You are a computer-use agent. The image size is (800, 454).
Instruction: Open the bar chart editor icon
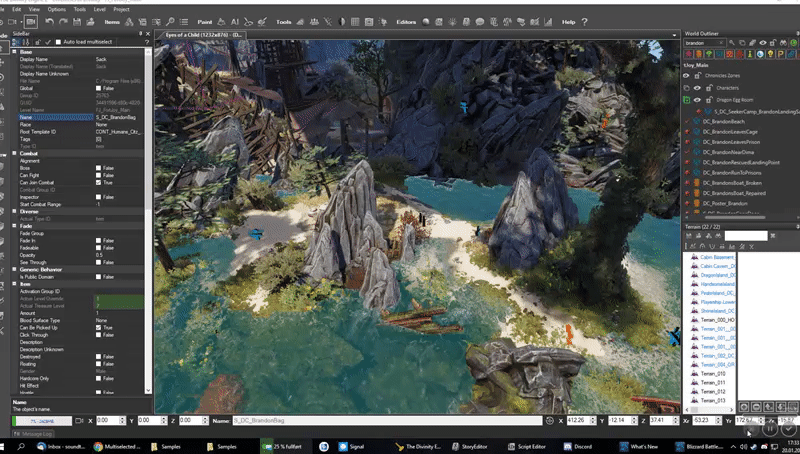[x=548, y=22]
